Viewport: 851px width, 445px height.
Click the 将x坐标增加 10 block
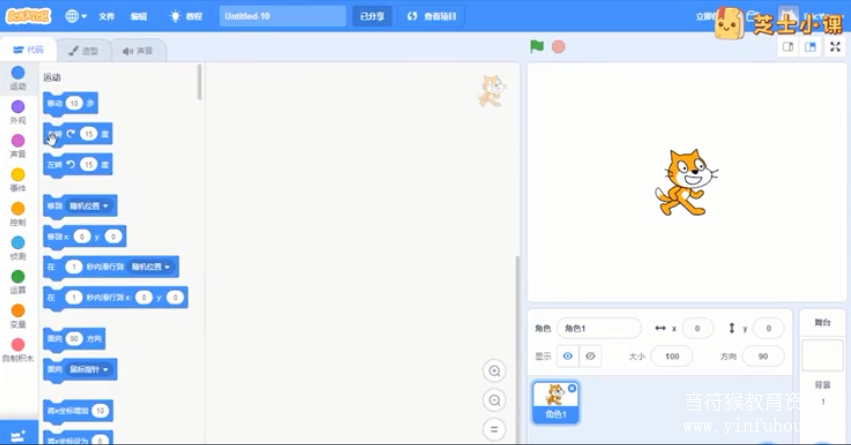pyautogui.click(x=79, y=411)
